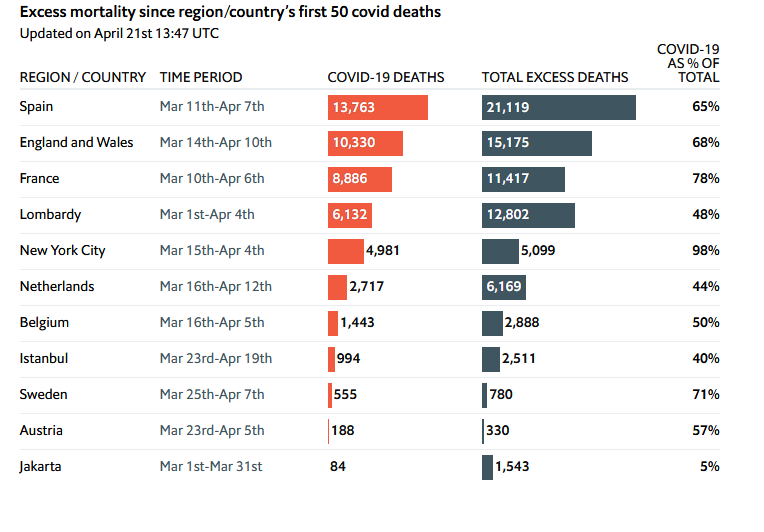Viewport: 764px width, 532px height.
Task: Select the New York City row label
Action: coord(62,251)
